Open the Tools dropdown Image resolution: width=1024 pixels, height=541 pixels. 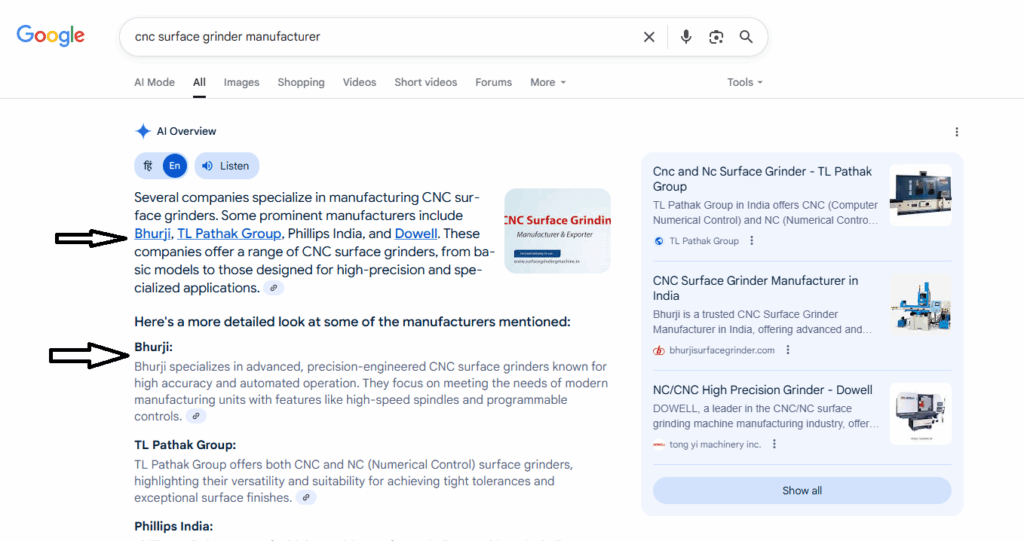(x=744, y=82)
